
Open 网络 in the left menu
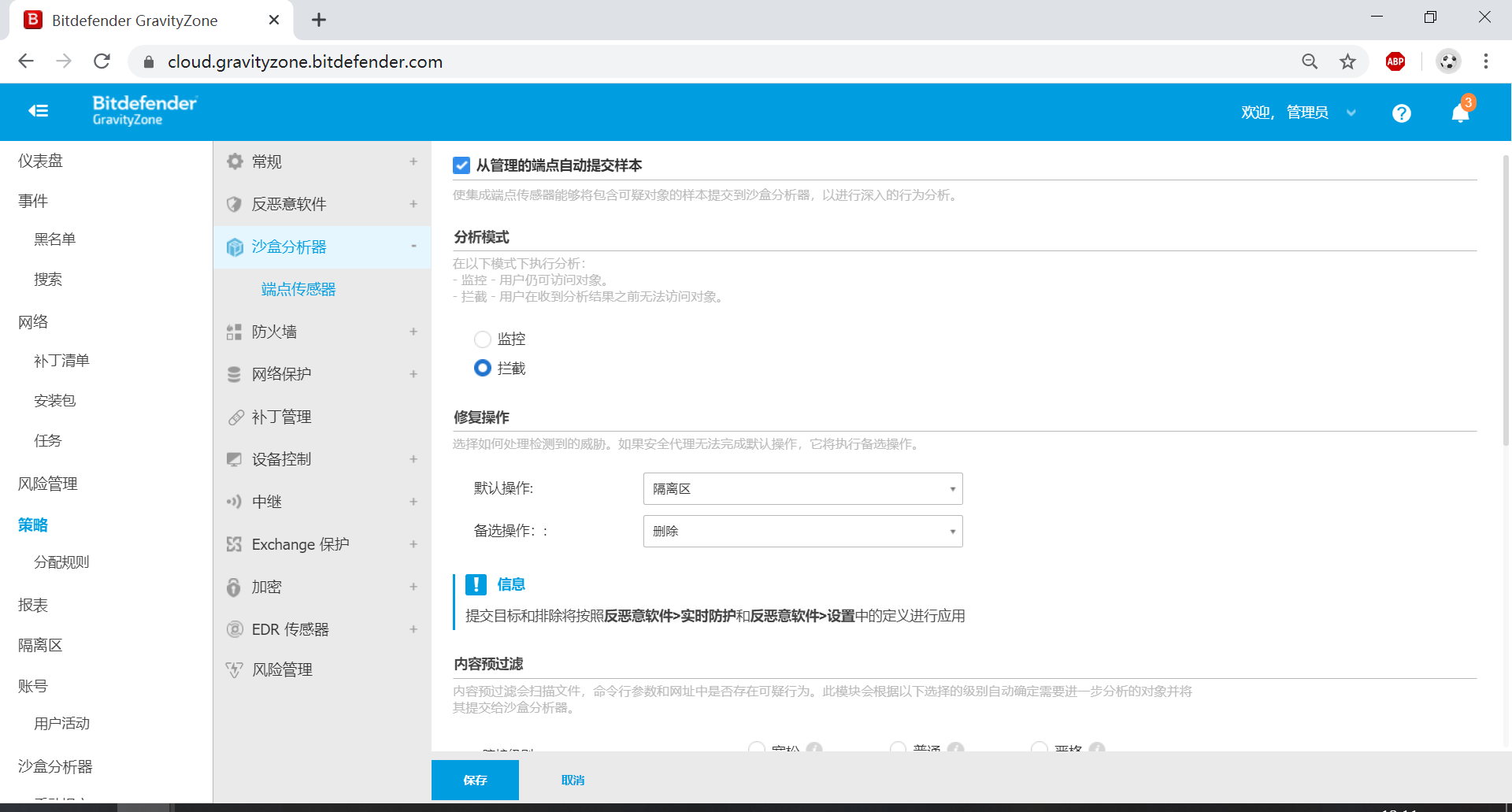point(33,321)
